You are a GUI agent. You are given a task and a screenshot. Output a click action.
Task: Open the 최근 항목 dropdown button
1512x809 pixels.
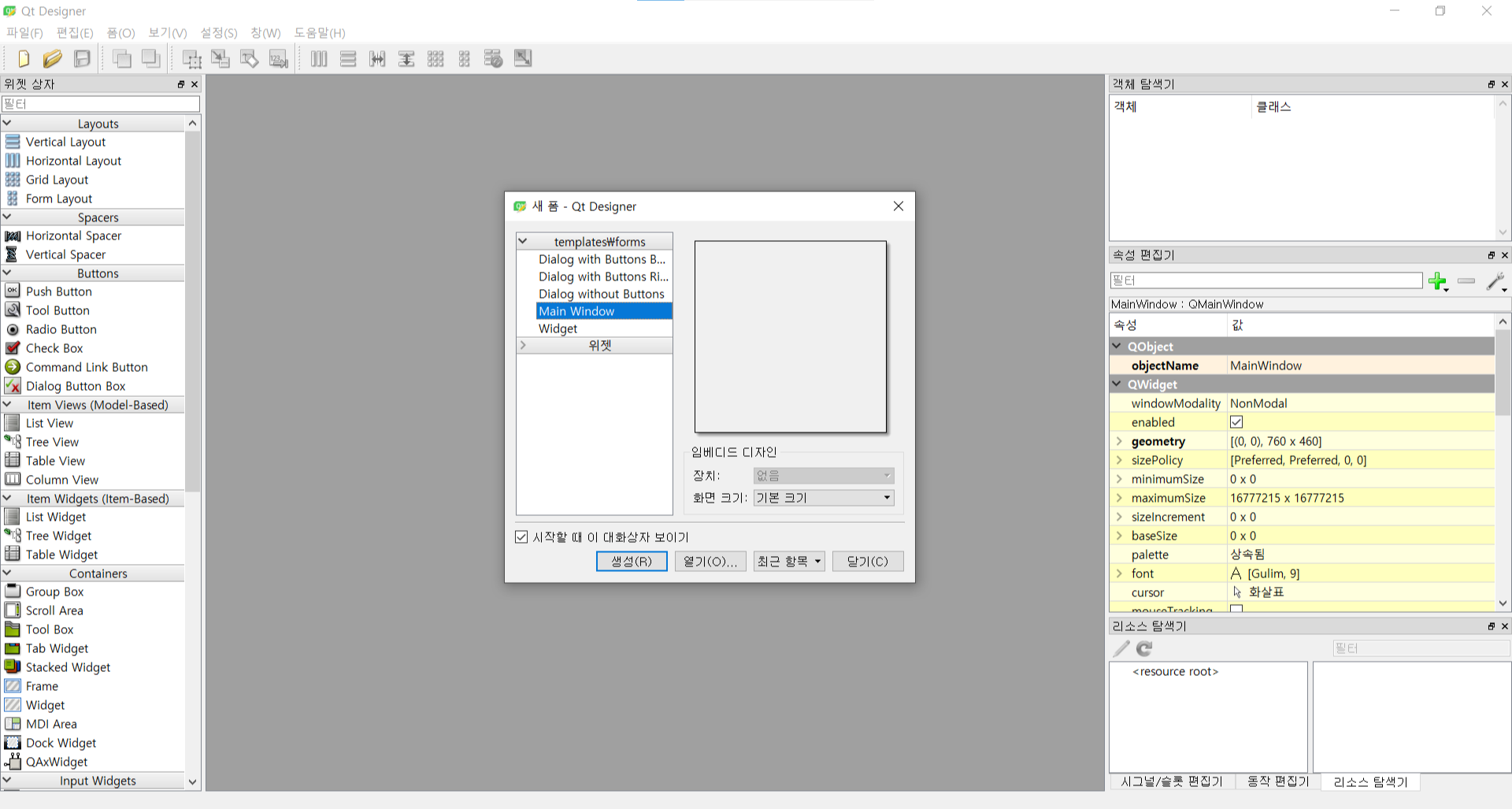coord(789,562)
